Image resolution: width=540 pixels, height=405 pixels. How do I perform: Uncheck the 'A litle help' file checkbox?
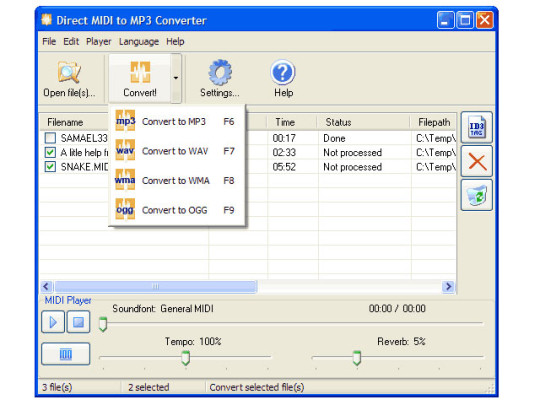click(x=50, y=153)
